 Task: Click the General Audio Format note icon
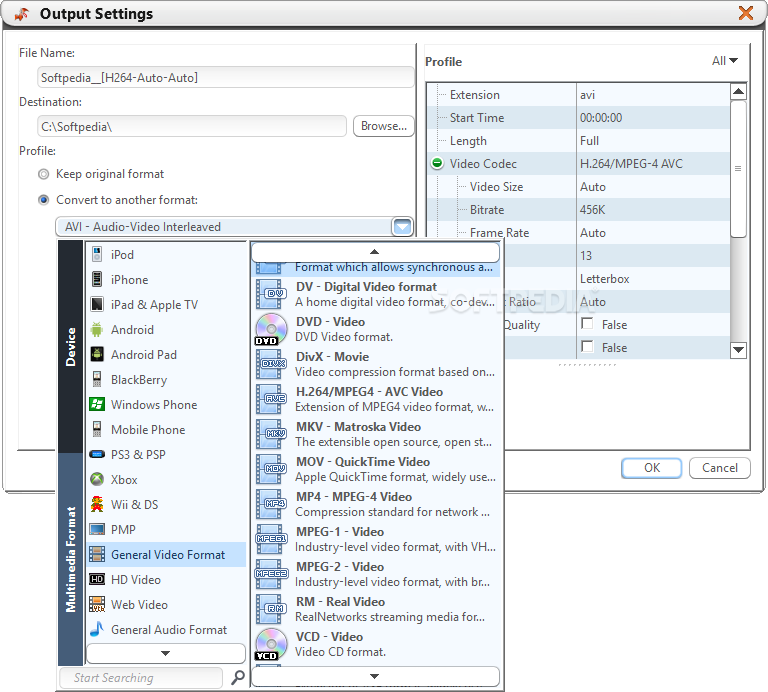click(x=97, y=629)
